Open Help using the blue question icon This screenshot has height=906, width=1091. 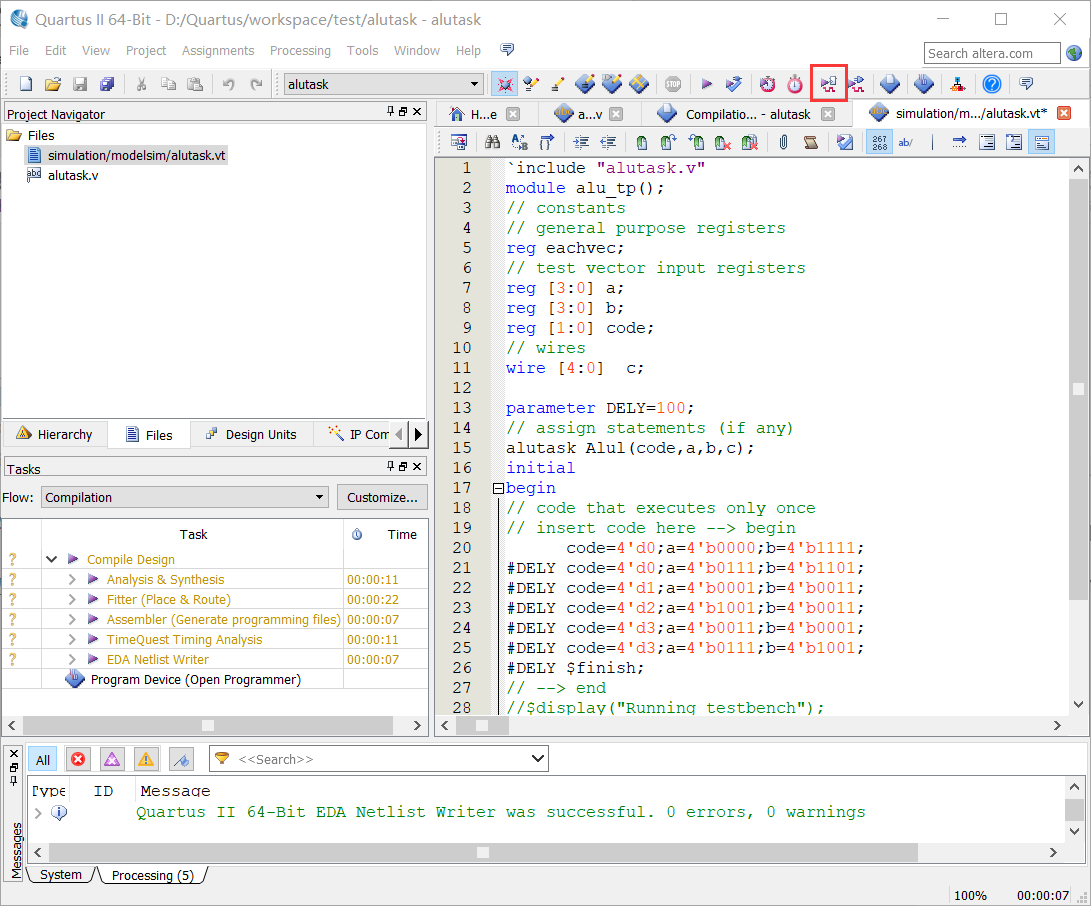point(992,84)
